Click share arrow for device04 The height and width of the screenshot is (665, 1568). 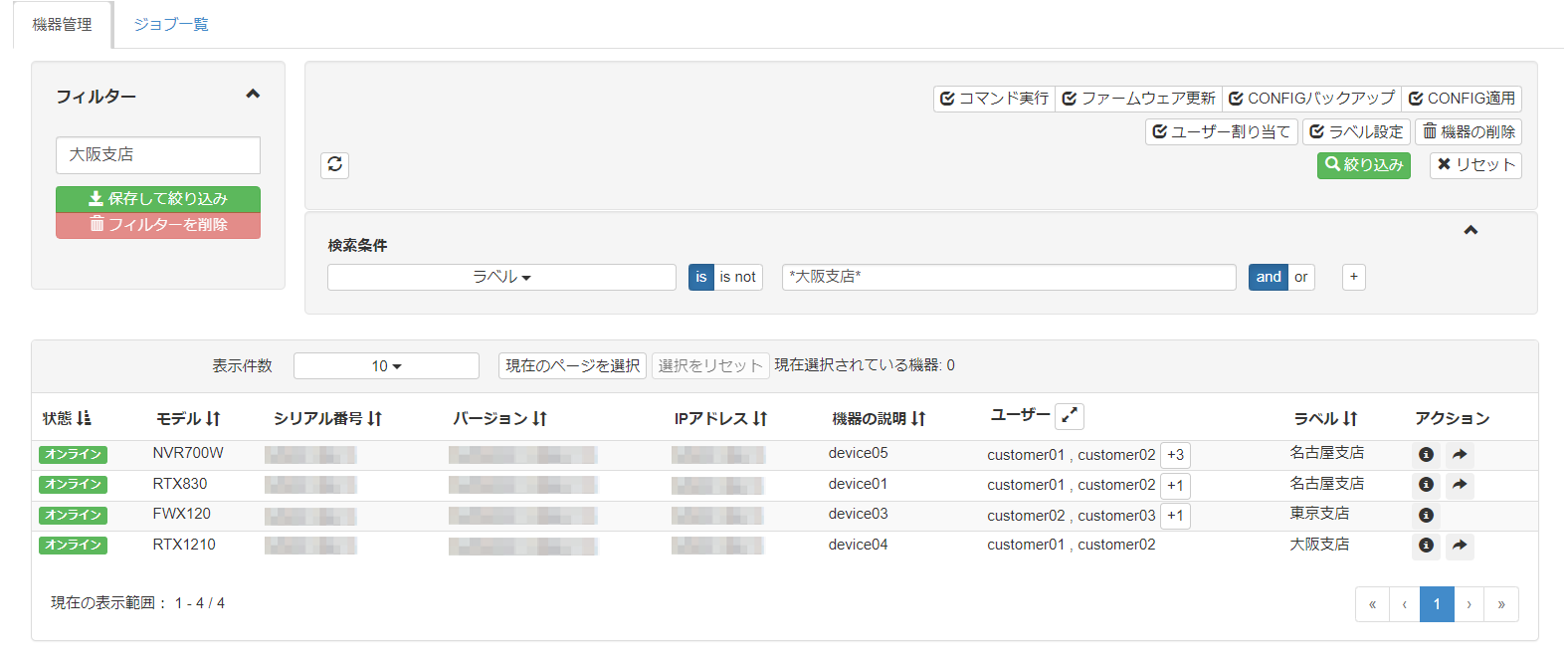pos(1460,546)
